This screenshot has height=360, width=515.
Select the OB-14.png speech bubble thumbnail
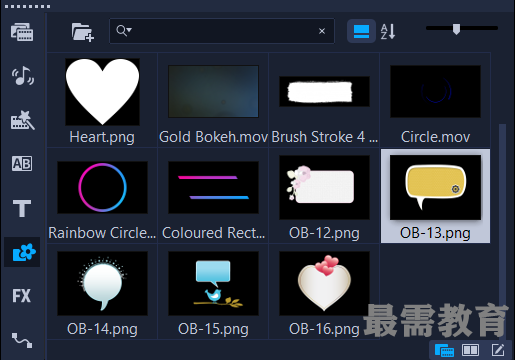(x=102, y=283)
